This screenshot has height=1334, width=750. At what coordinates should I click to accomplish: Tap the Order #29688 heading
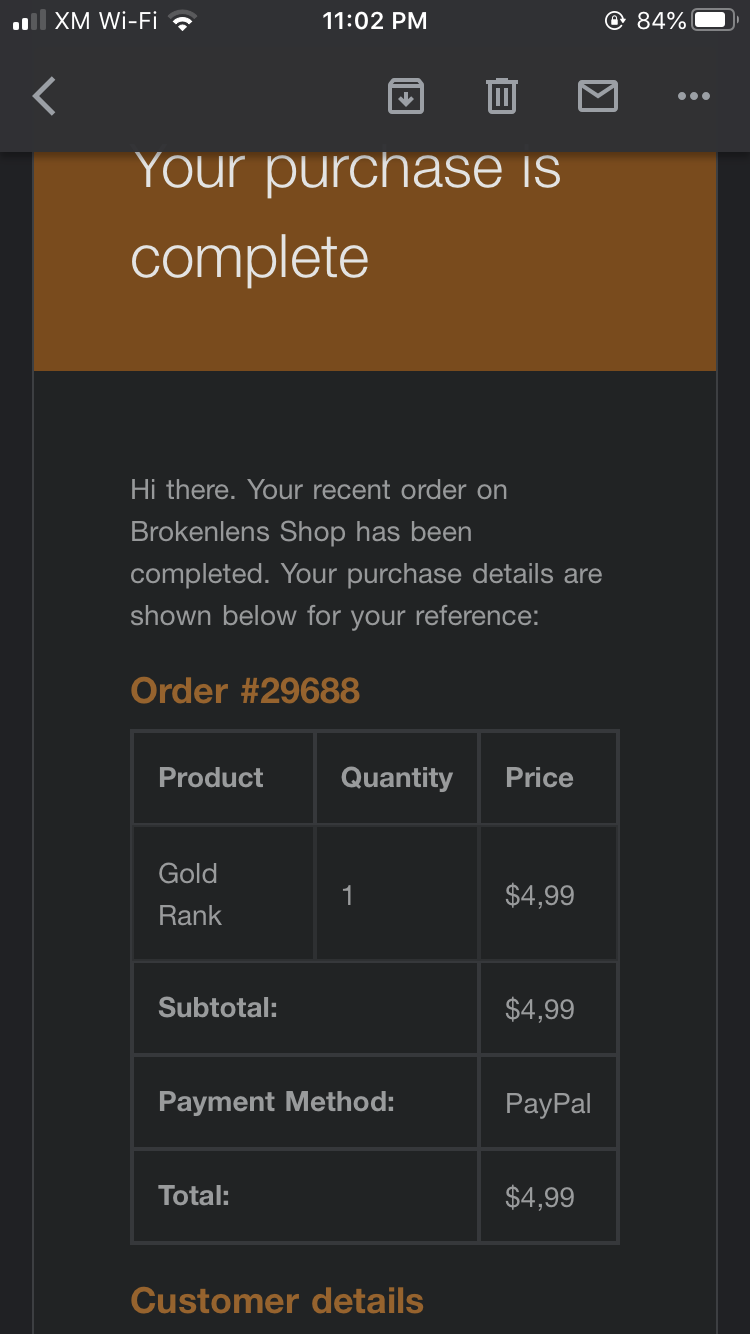click(245, 690)
